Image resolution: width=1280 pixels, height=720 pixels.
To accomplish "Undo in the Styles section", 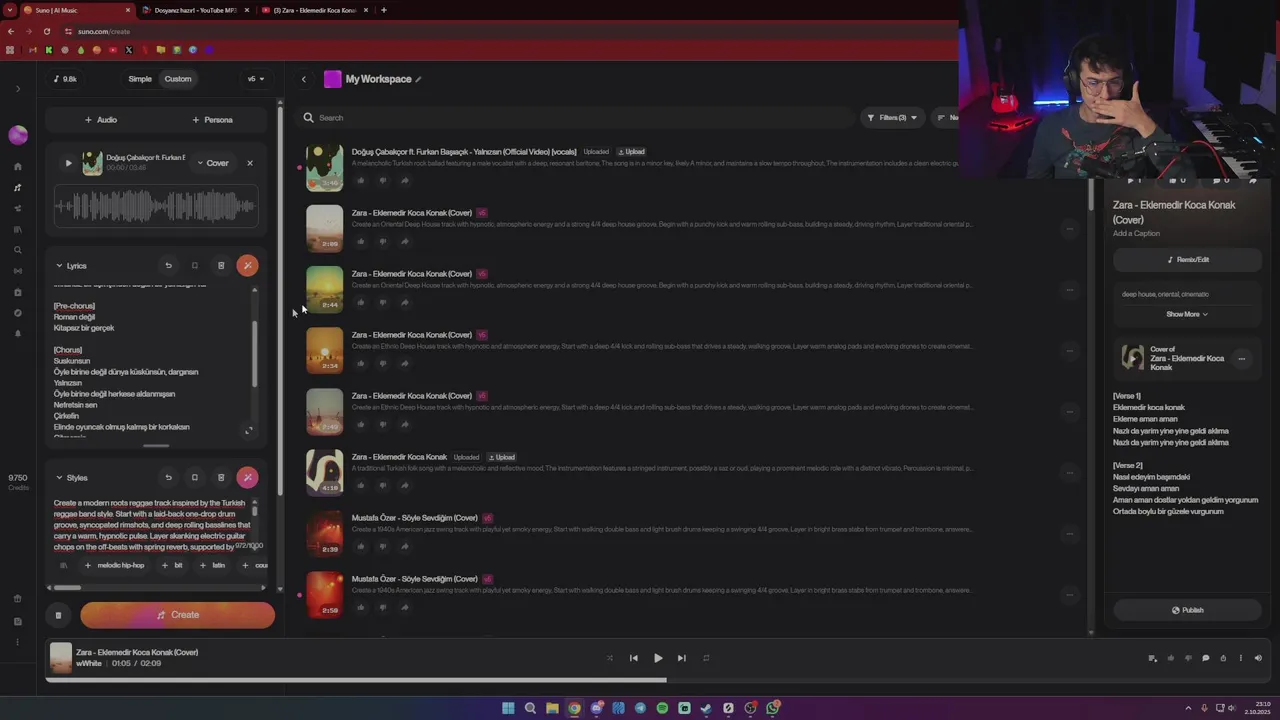I will click(168, 478).
